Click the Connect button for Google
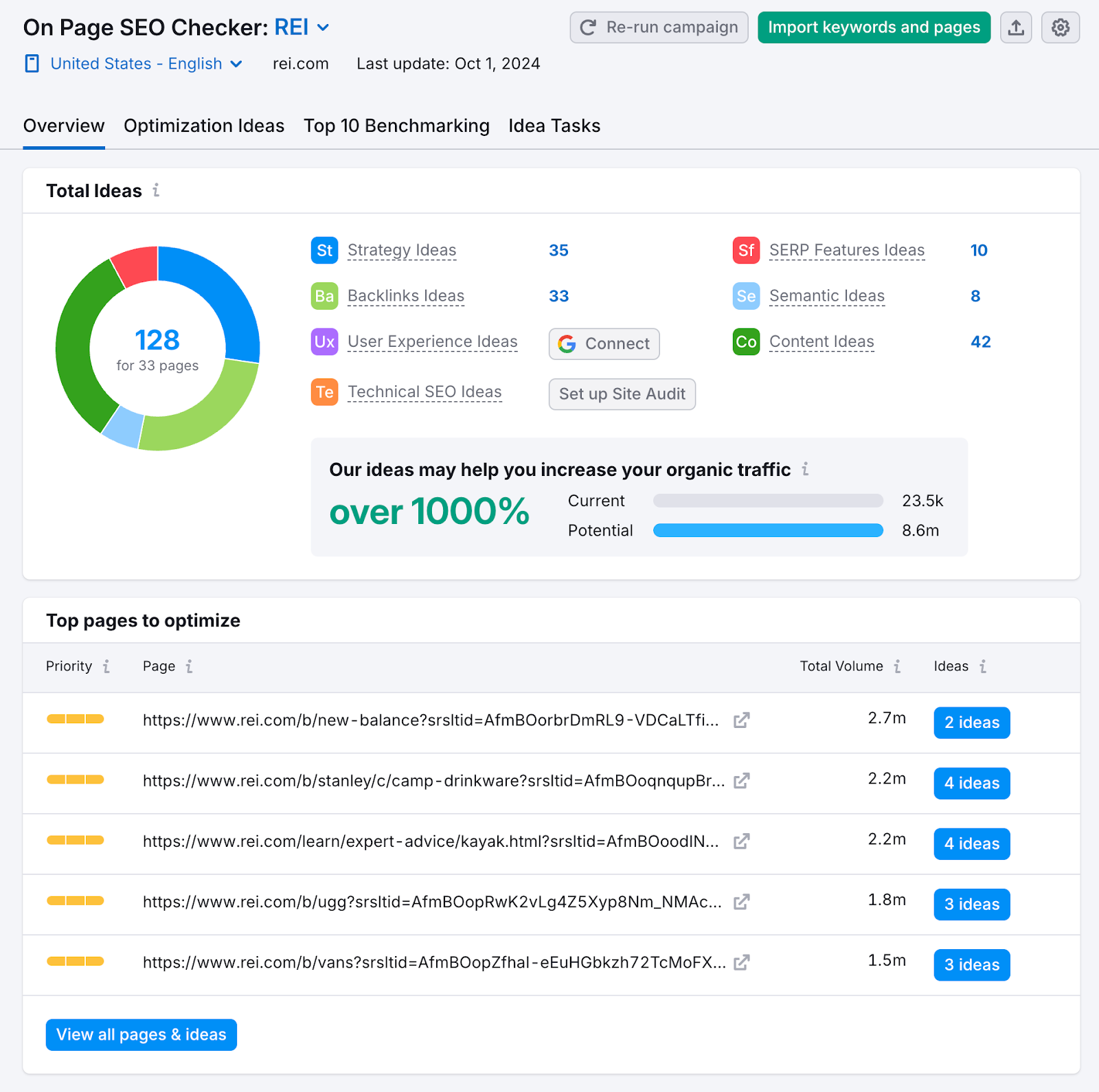1099x1092 pixels. tap(604, 343)
